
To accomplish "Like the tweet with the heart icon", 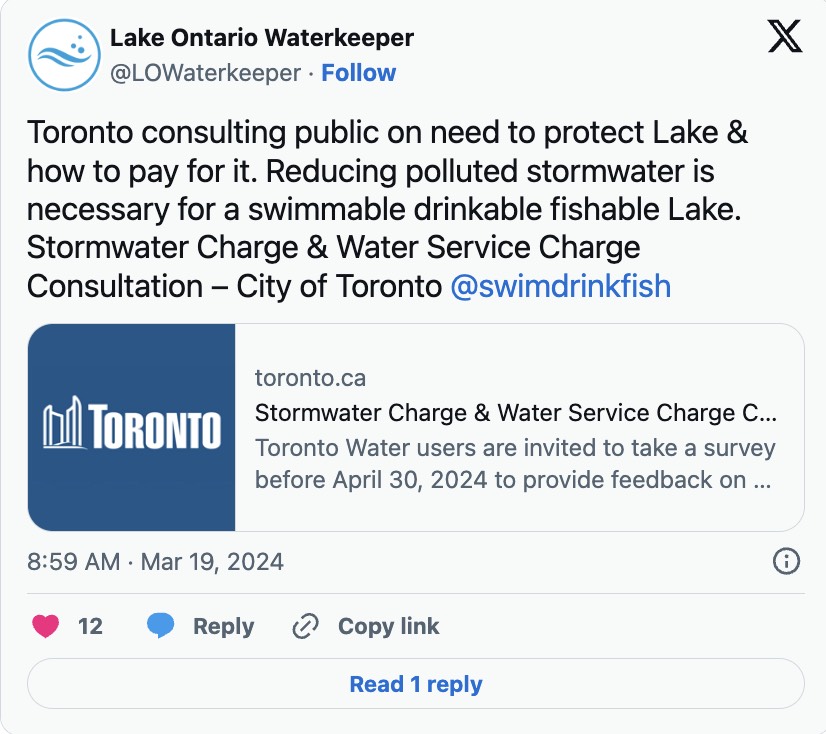I will [46, 626].
